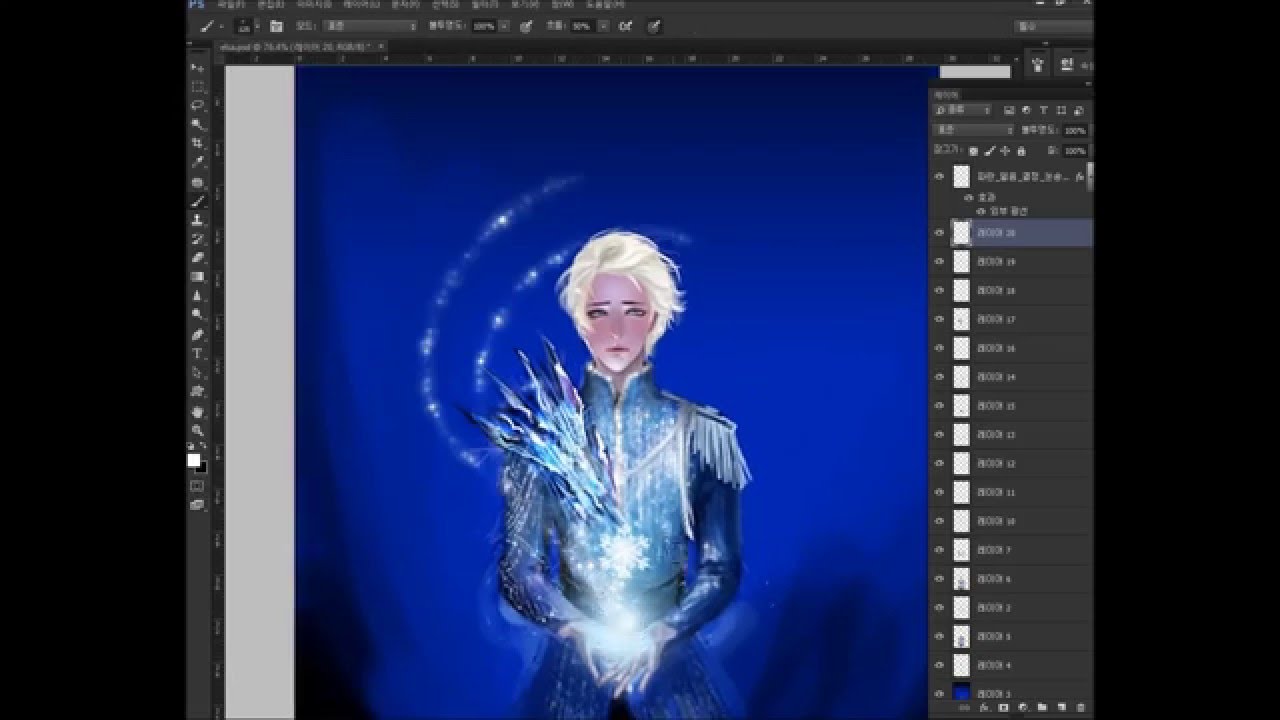Toggle Quick Mask mode in the toolbox
1280x720 pixels.
tap(197, 486)
